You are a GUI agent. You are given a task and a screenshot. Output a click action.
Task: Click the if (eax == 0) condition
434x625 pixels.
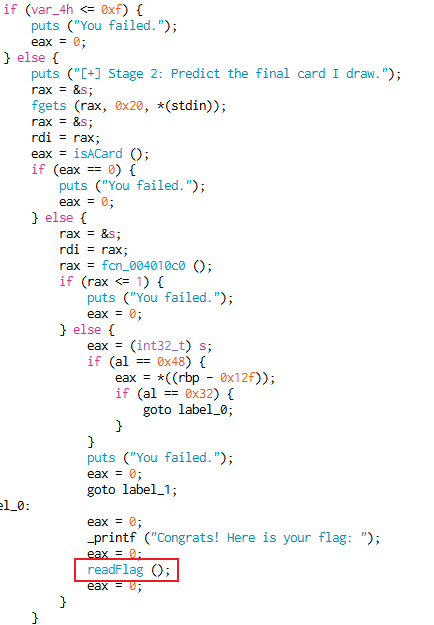(x=84, y=170)
